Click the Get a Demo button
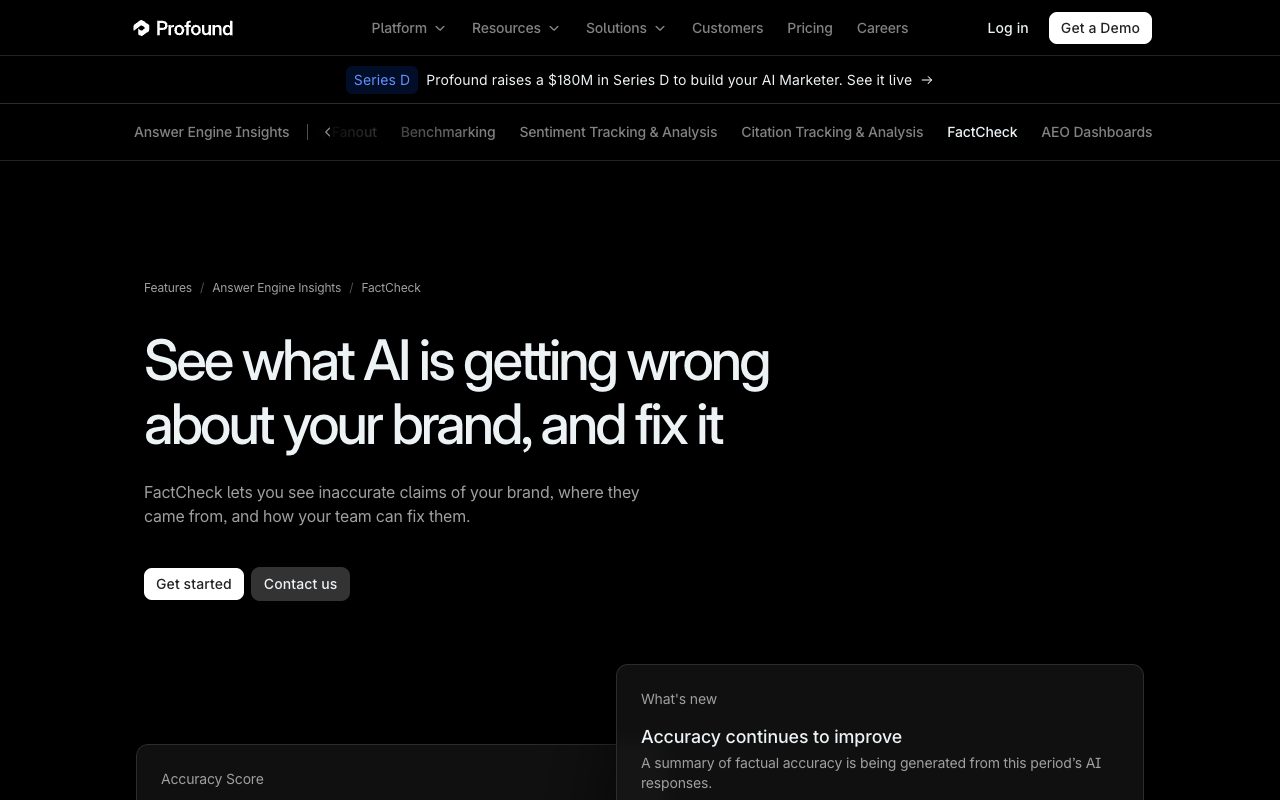The image size is (1280, 800). point(1100,28)
